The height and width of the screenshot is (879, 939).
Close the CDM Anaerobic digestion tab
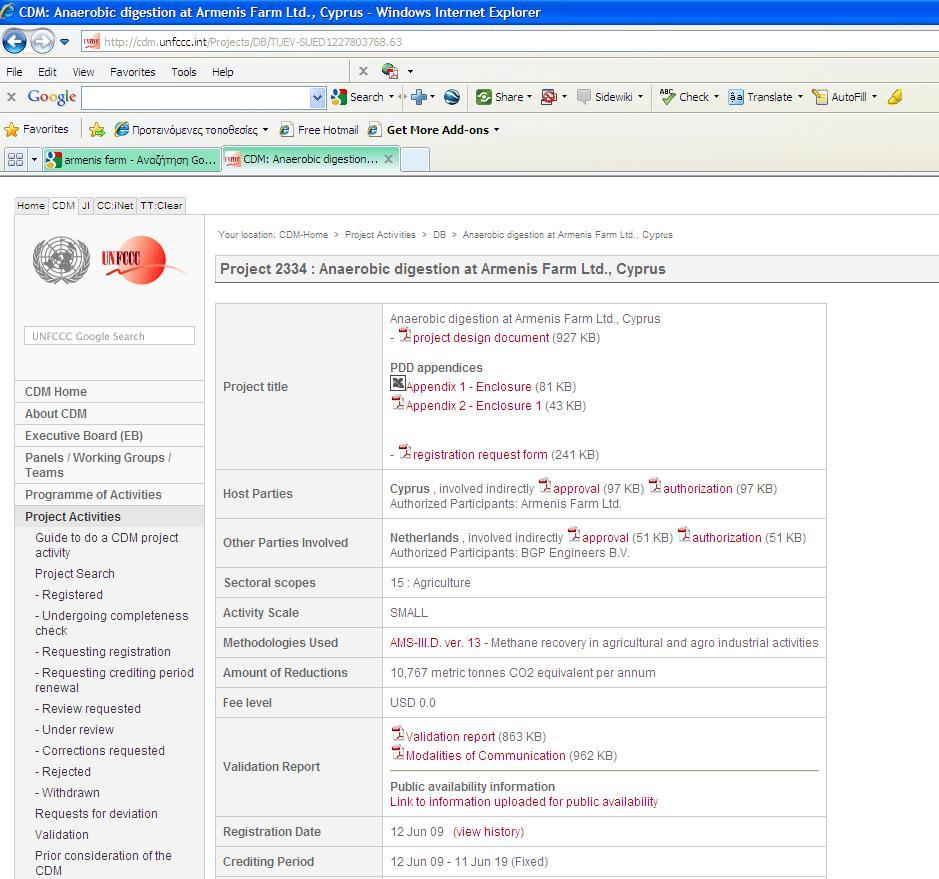point(389,159)
